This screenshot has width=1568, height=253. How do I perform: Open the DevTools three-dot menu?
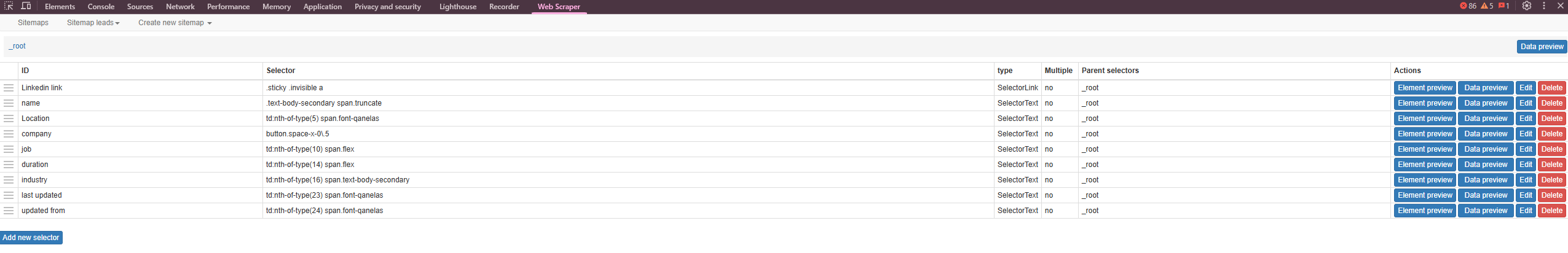[1544, 6]
